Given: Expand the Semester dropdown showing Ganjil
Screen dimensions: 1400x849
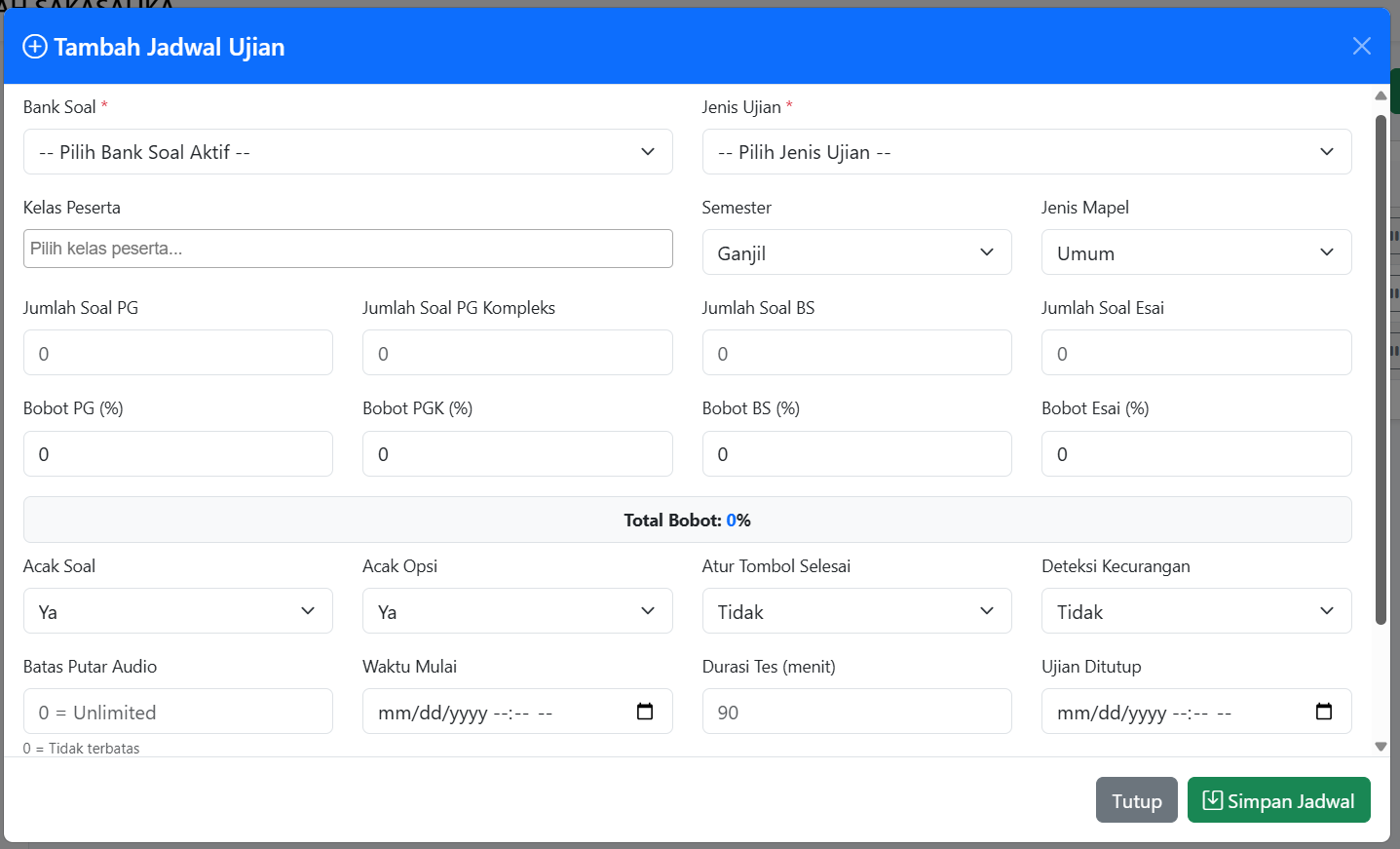Looking at the screenshot, I should click(x=856, y=252).
